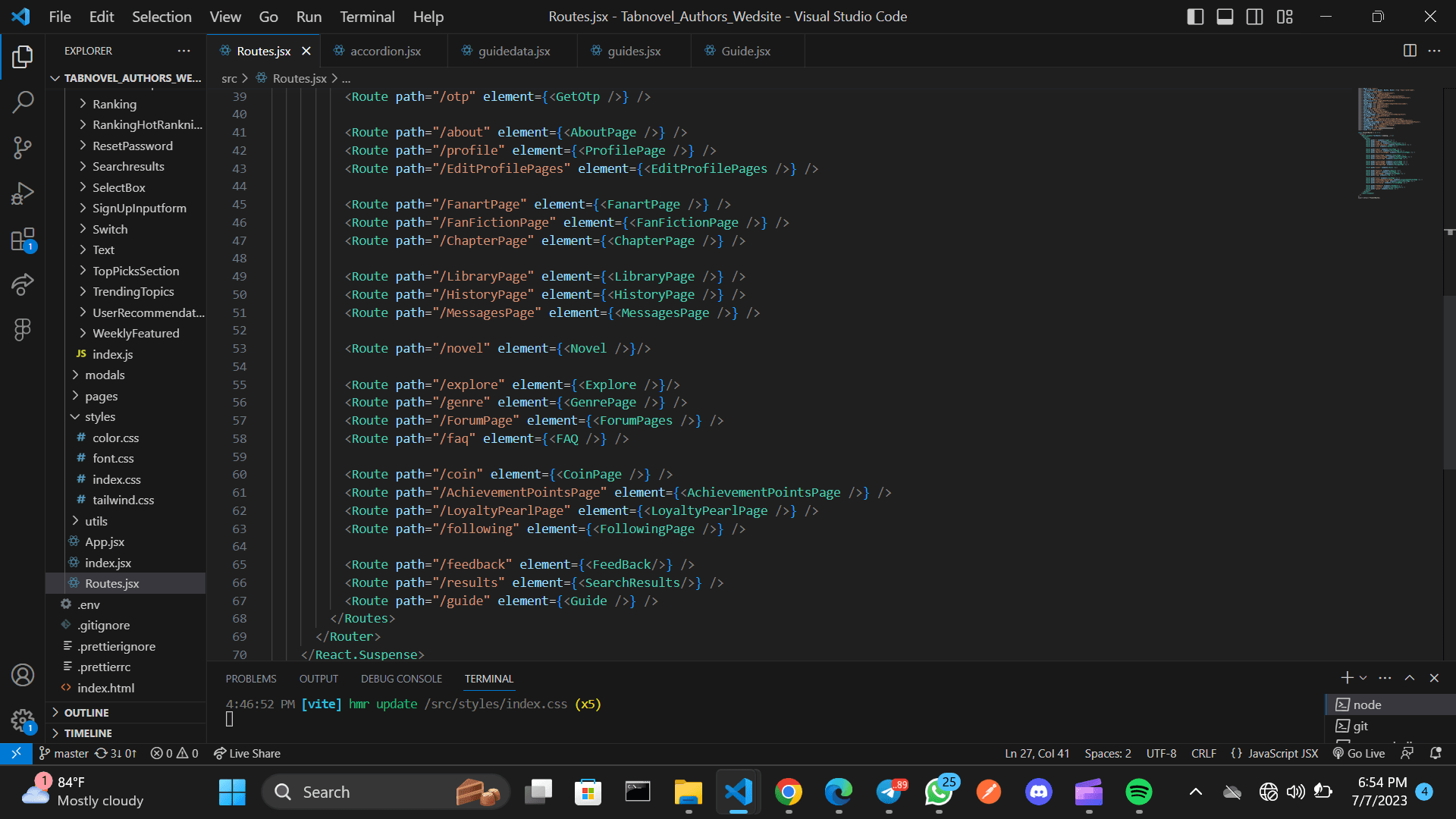Open the Accounts menu icon
The image size is (1456, 819).
click(23, 675)
